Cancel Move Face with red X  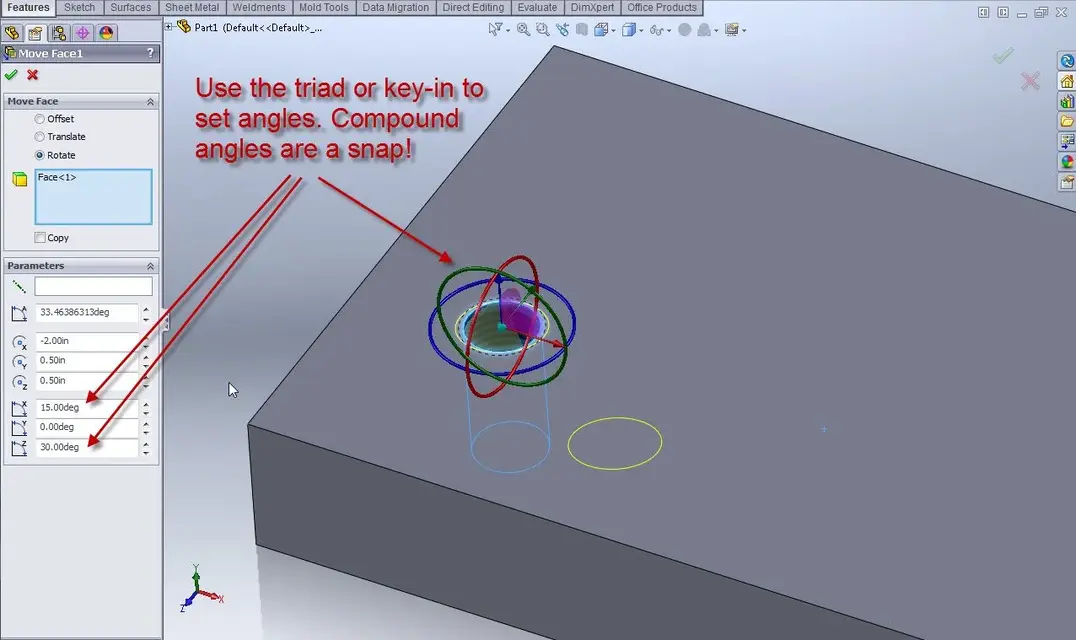coord(32,75)
